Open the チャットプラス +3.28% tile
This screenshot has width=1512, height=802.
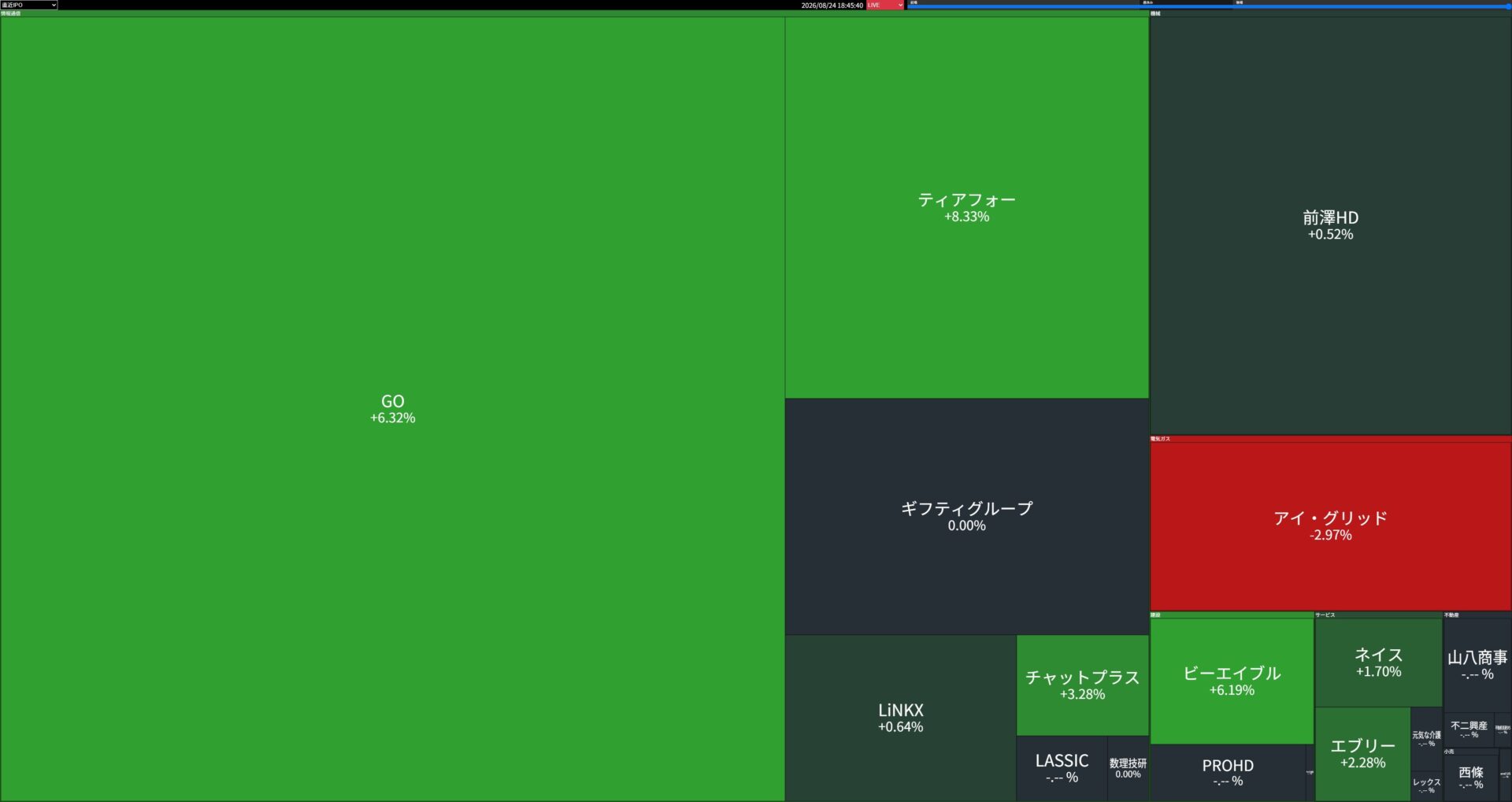(x=1082, y=685)
